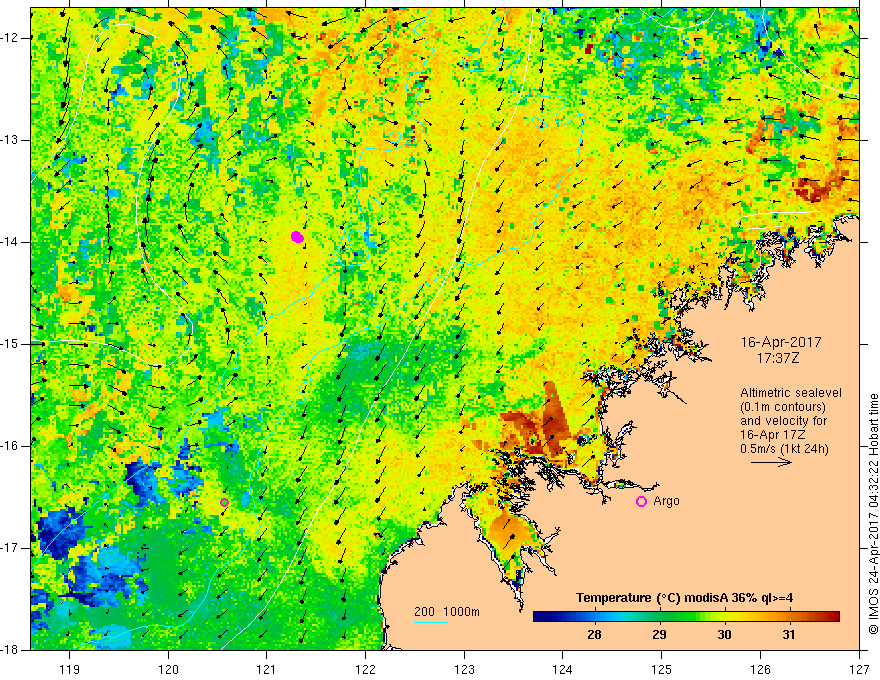This screenshot has height=680, width=880.
Task: Click longitude label '124' on bottom axis
Action: click(563, 669)
